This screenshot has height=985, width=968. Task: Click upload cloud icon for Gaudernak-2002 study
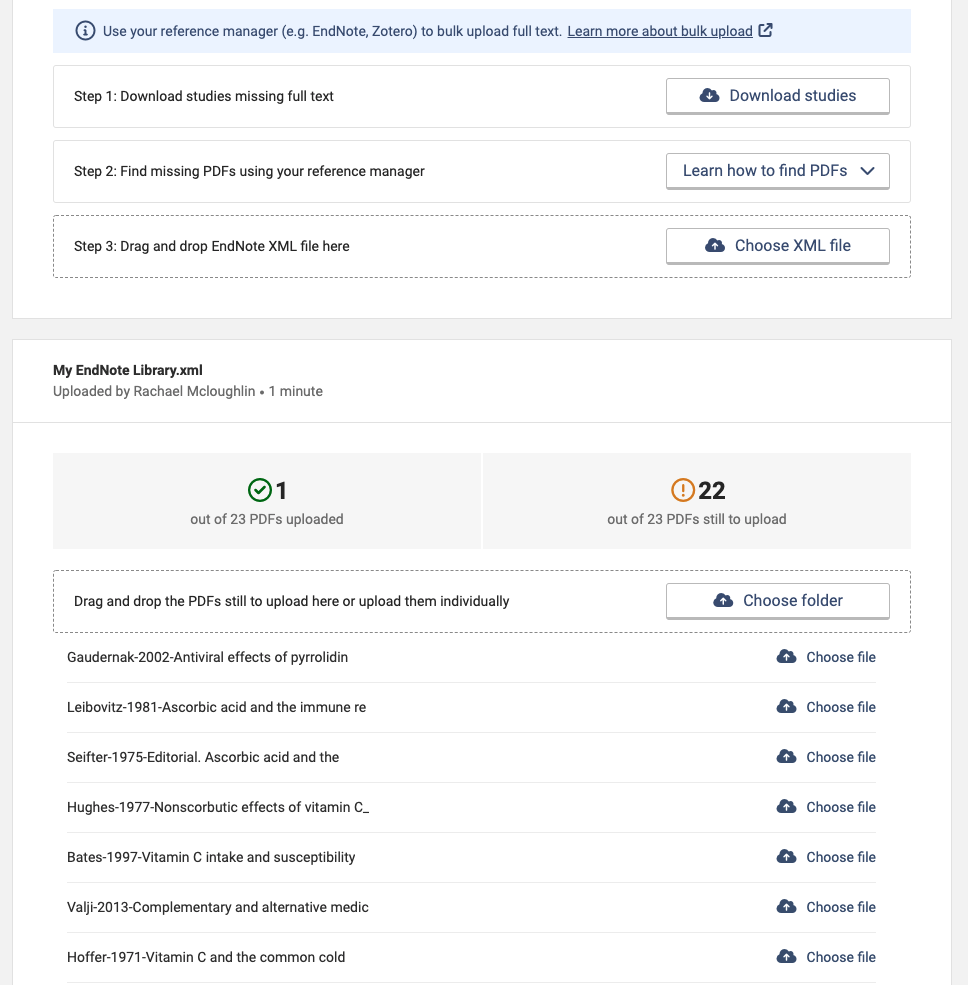(x=787, y=657)
